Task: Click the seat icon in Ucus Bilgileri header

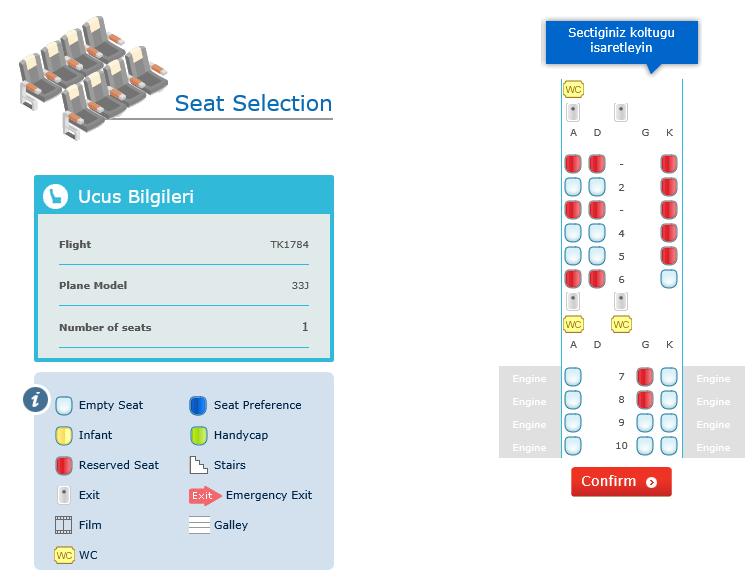Action: tap(56, 196)
